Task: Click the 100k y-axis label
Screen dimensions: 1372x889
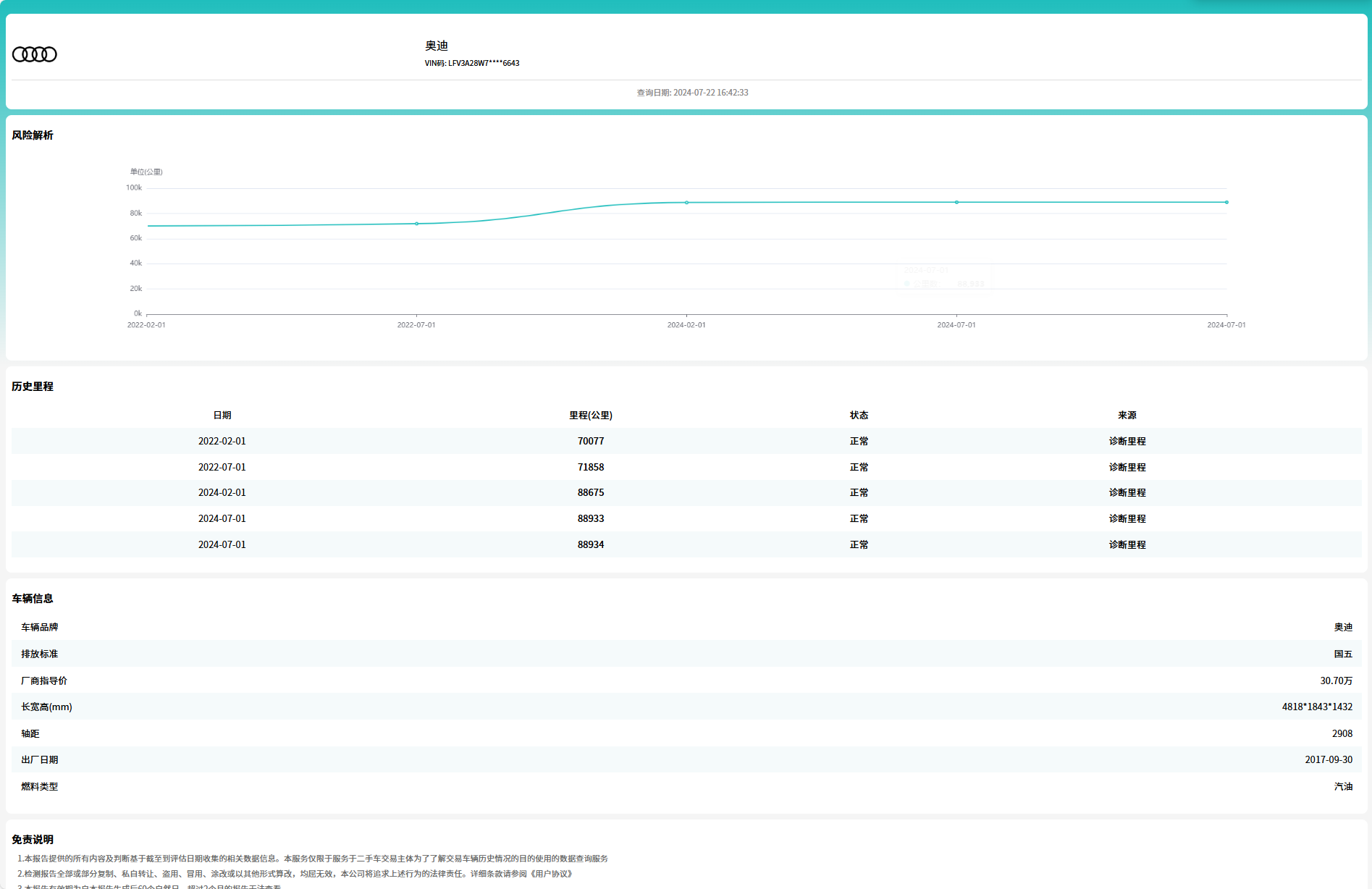Action: pyautogui.click(x=134, y=188)
